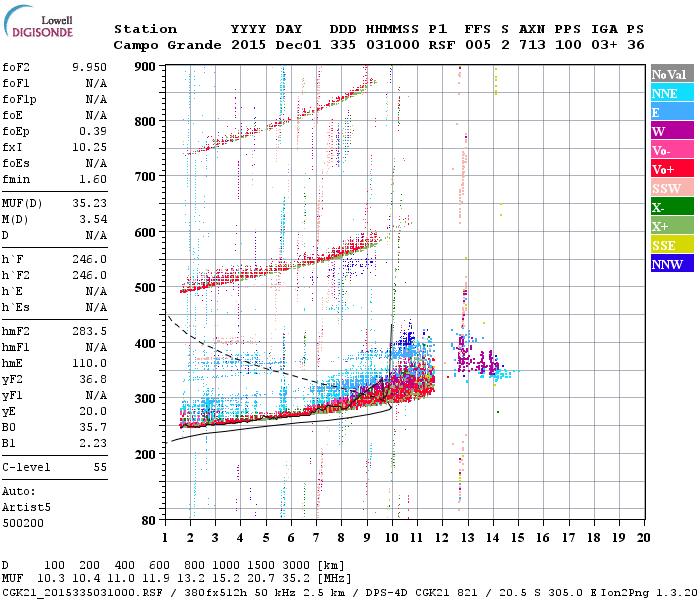Click the AXN value 713

[x=532, y=45]
